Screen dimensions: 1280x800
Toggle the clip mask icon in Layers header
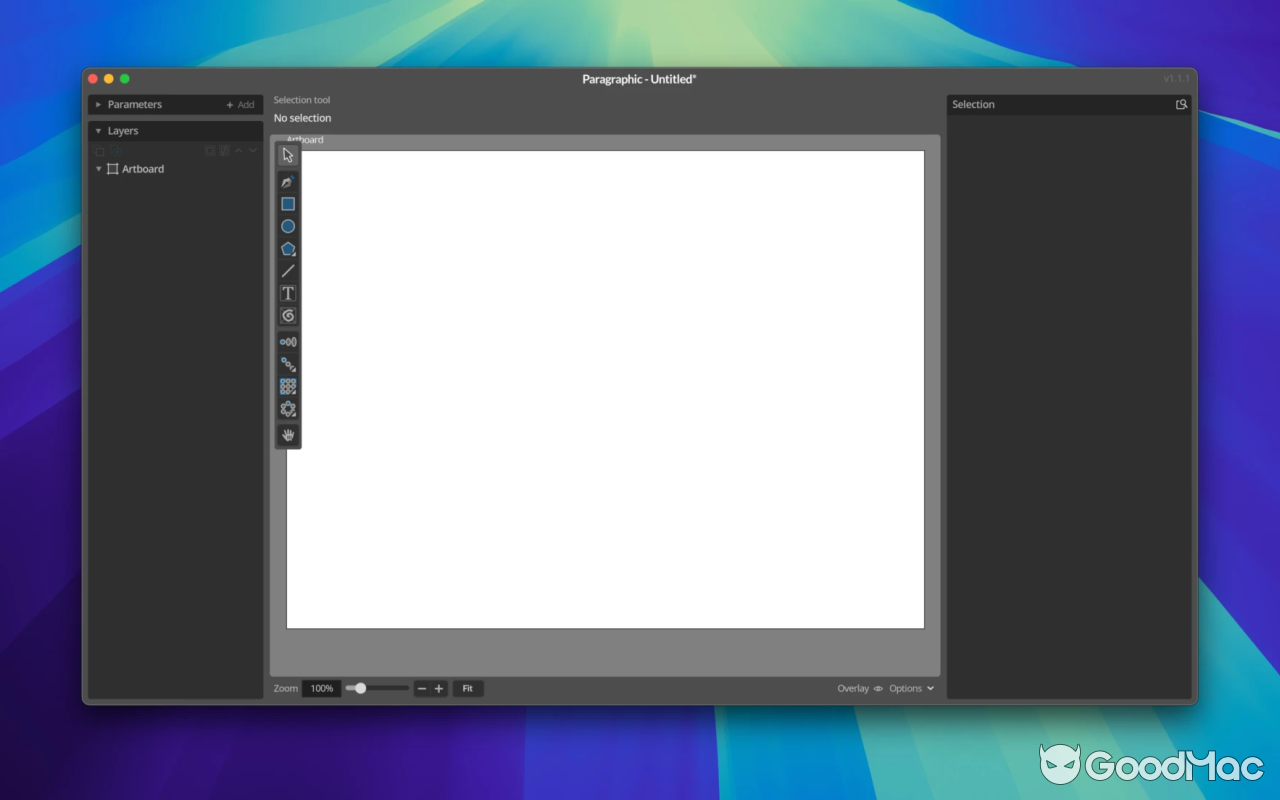209,150
